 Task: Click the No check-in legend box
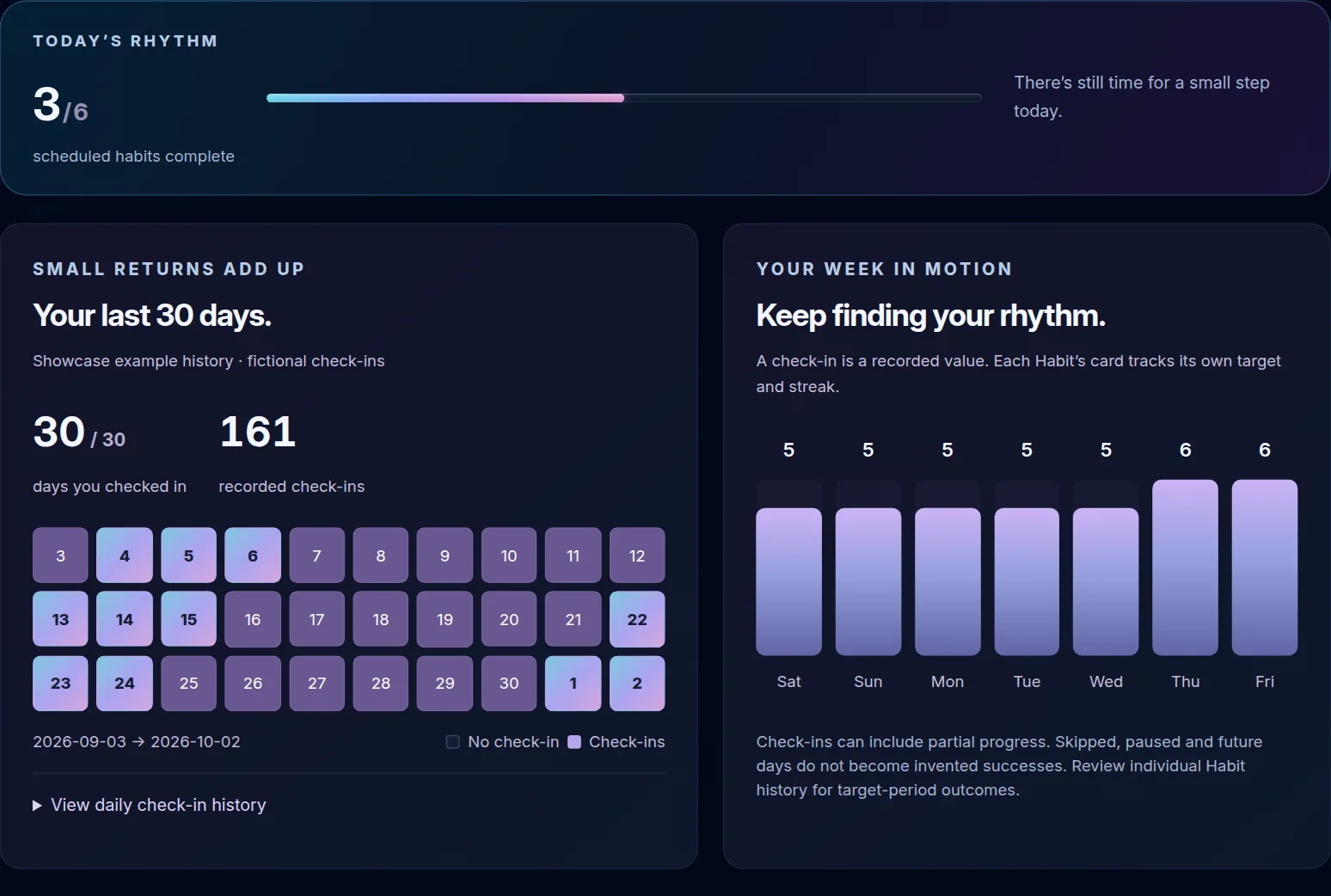tap(452, 742)
